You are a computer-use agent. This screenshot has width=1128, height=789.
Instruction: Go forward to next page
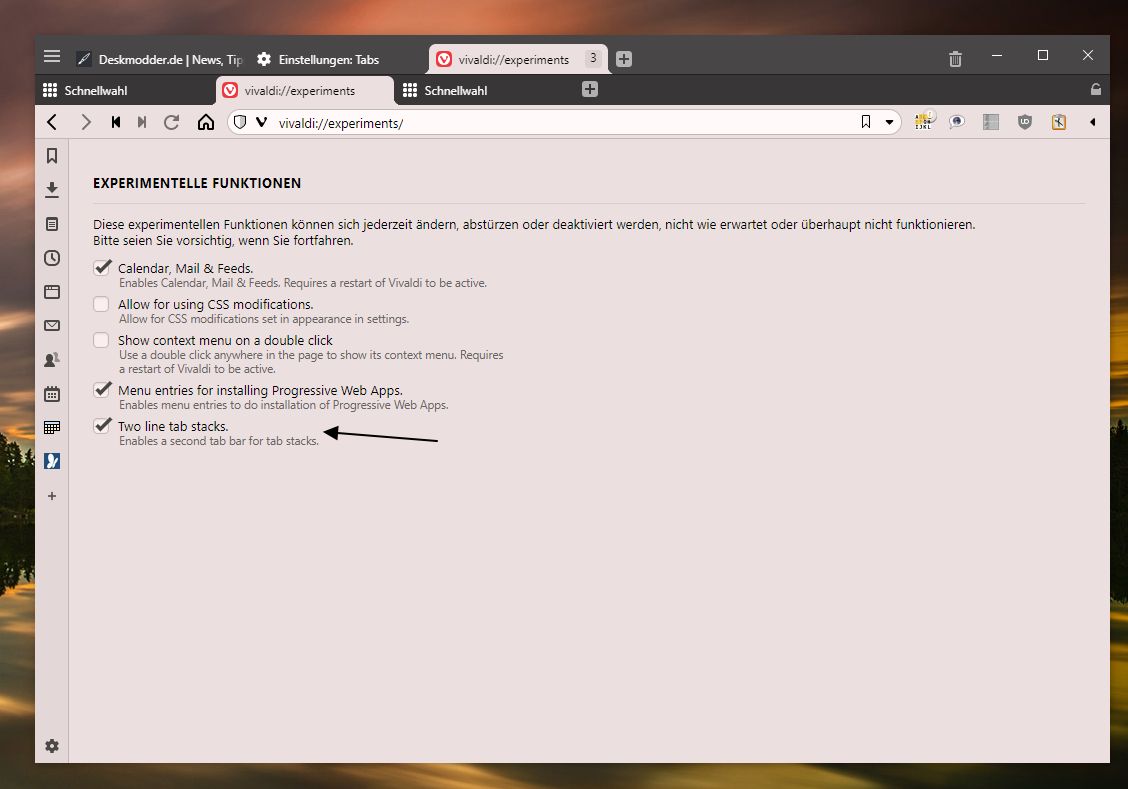click(x=86, y=122)
